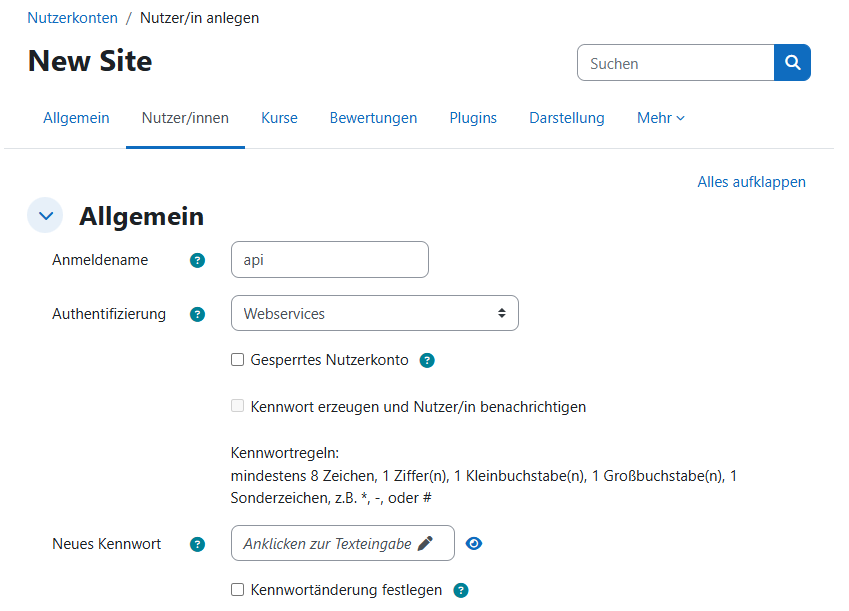
Task: Click inside the Anmeldename field containing api
Action: (x=329, y=259)
